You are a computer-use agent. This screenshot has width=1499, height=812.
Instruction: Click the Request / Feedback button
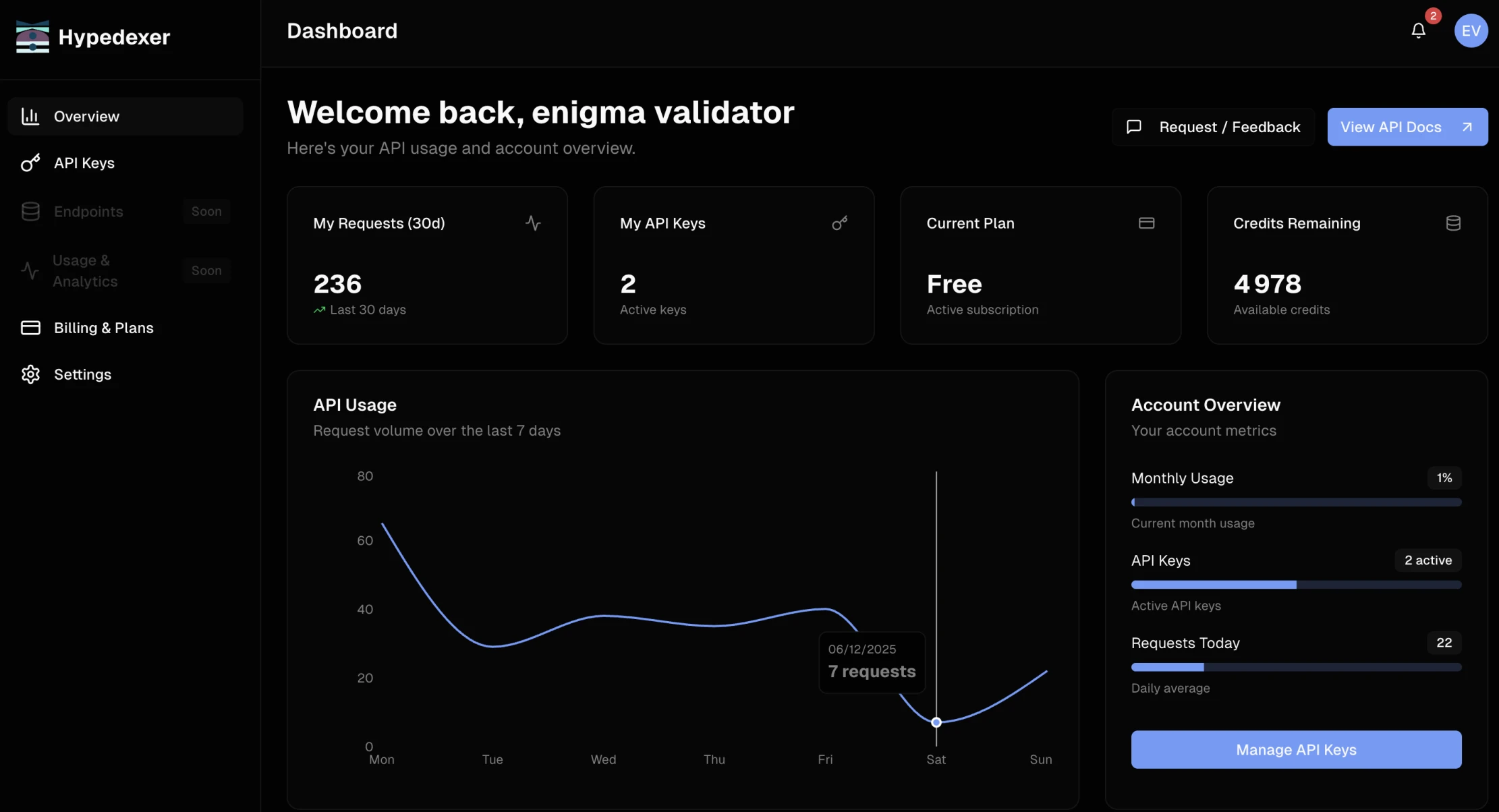pyautogui.click(x=1213, y=127)
